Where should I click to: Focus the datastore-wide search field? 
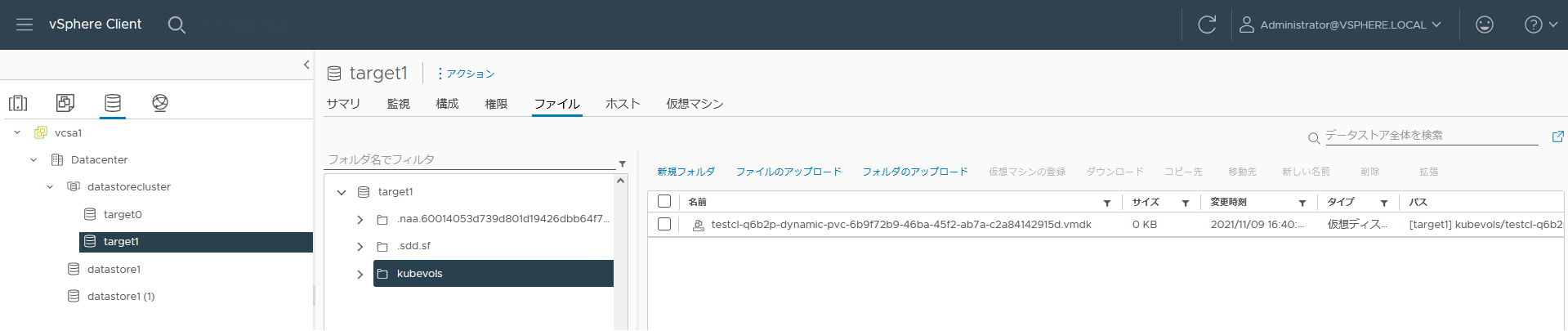[1431, 136]
